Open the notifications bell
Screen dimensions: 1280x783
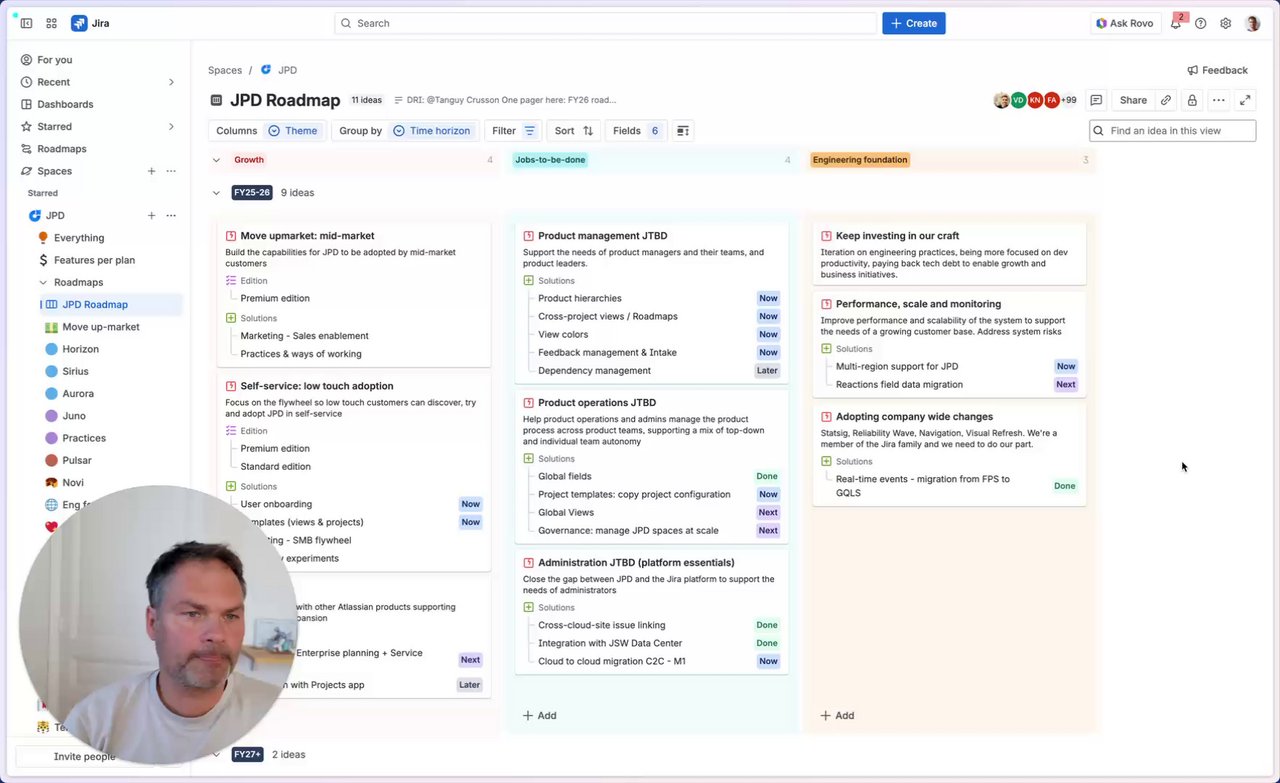tap(1176, 23)
